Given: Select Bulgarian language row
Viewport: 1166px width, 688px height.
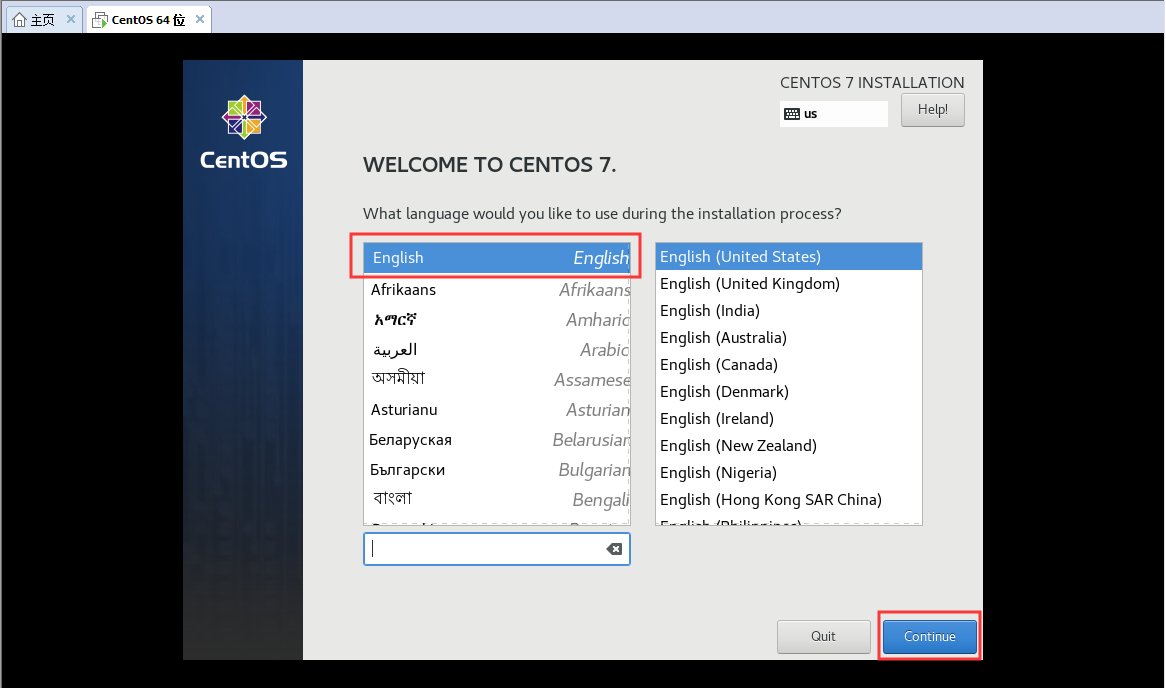Looking at the screenshot, I should coord(497,469).
